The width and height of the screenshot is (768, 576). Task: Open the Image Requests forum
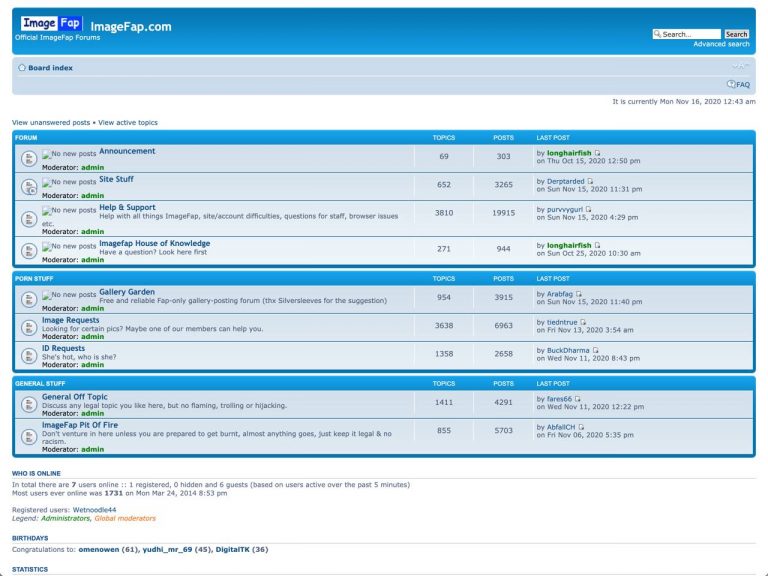point(71,320)
